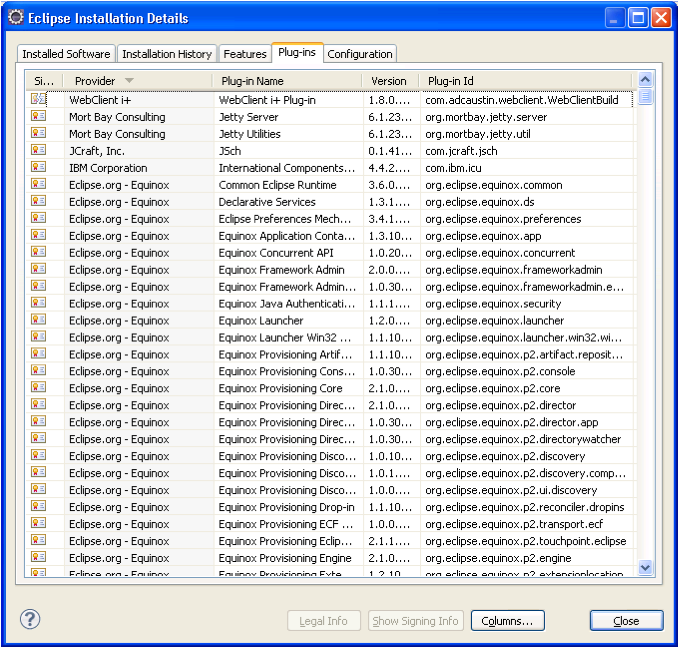Click the scrollbar up arrow
The height and width of the screenshot is (648, 679).
point(645,79)
